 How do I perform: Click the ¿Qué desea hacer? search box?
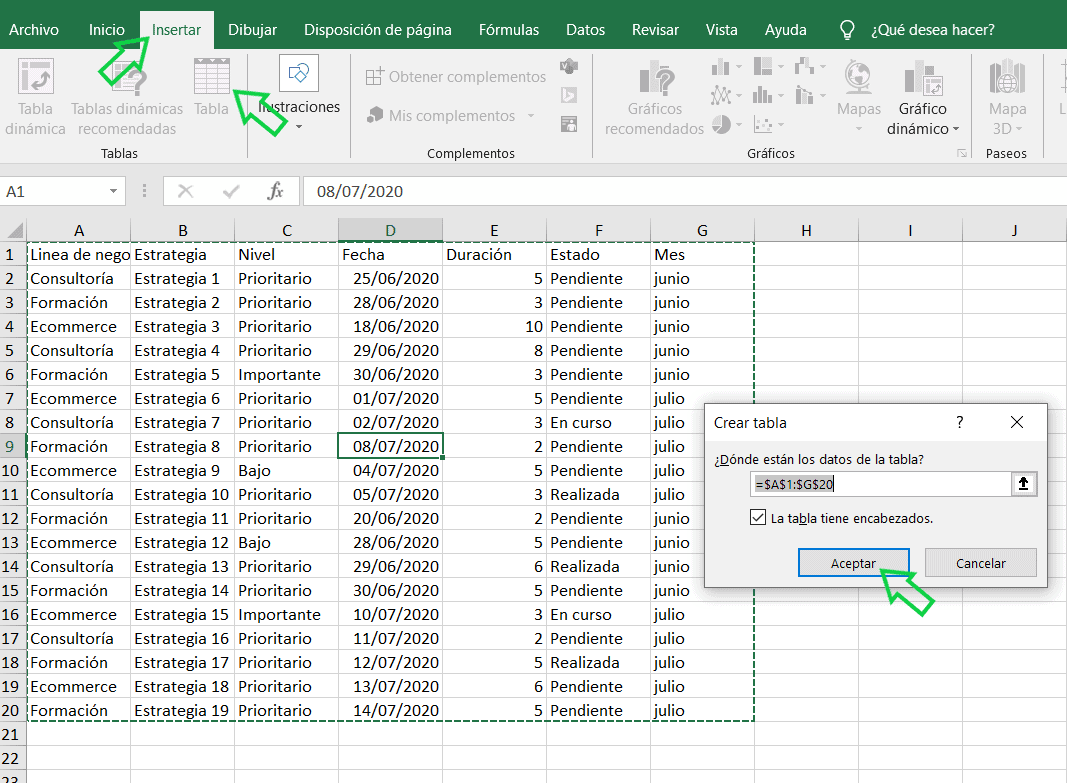click(x=933, y=30)
